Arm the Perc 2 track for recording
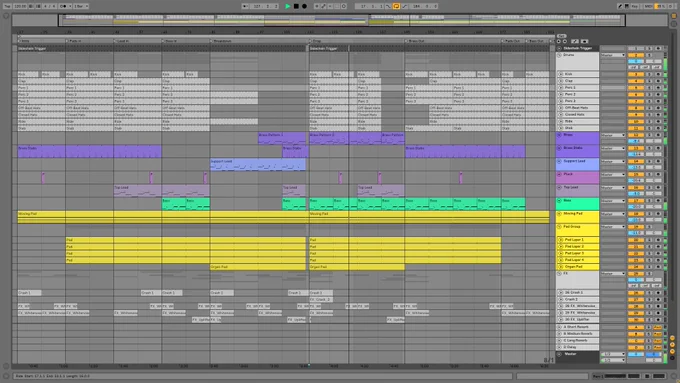 (658, 94)
